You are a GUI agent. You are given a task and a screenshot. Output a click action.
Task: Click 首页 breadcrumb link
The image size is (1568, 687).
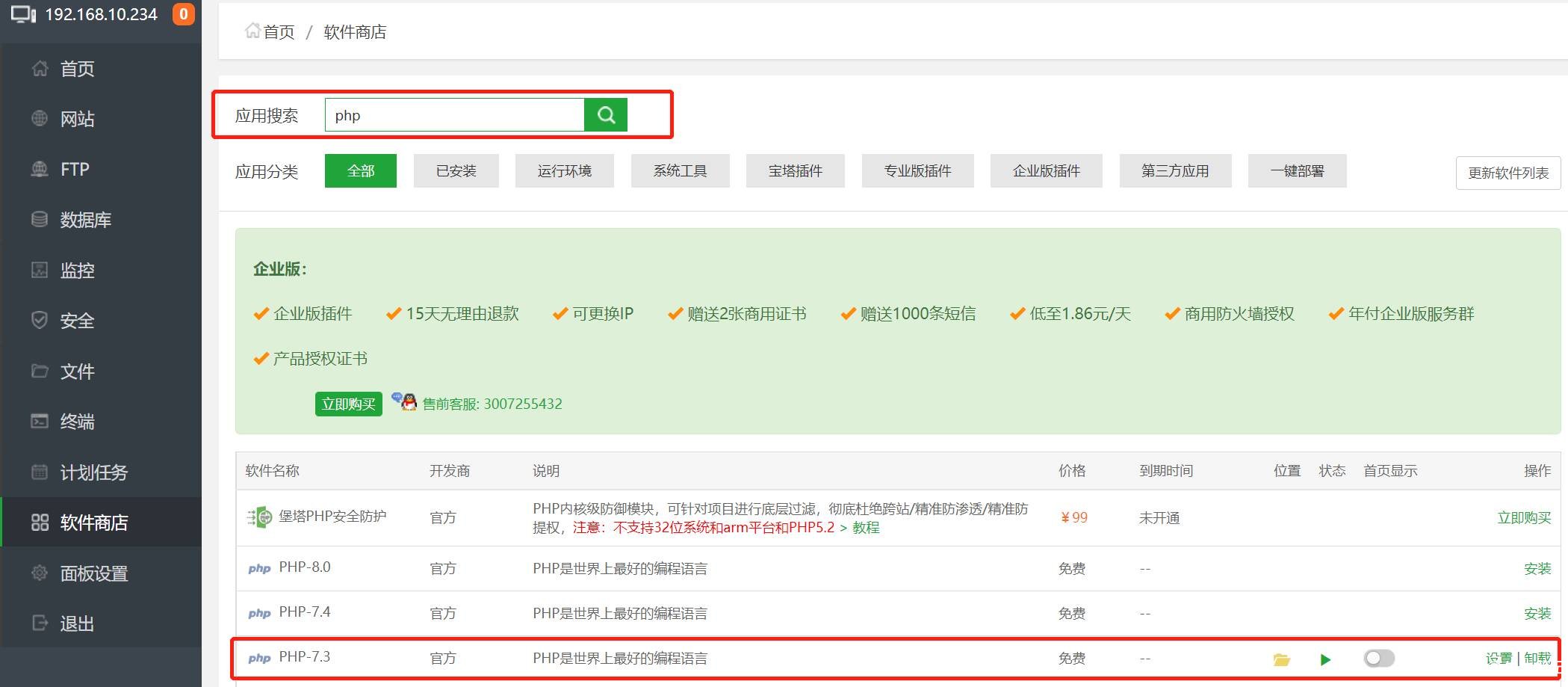click(279, 31)
